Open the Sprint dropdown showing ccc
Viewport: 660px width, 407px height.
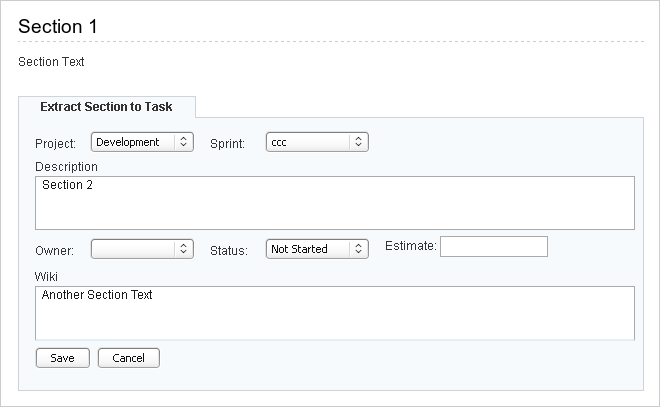point(317,142)
